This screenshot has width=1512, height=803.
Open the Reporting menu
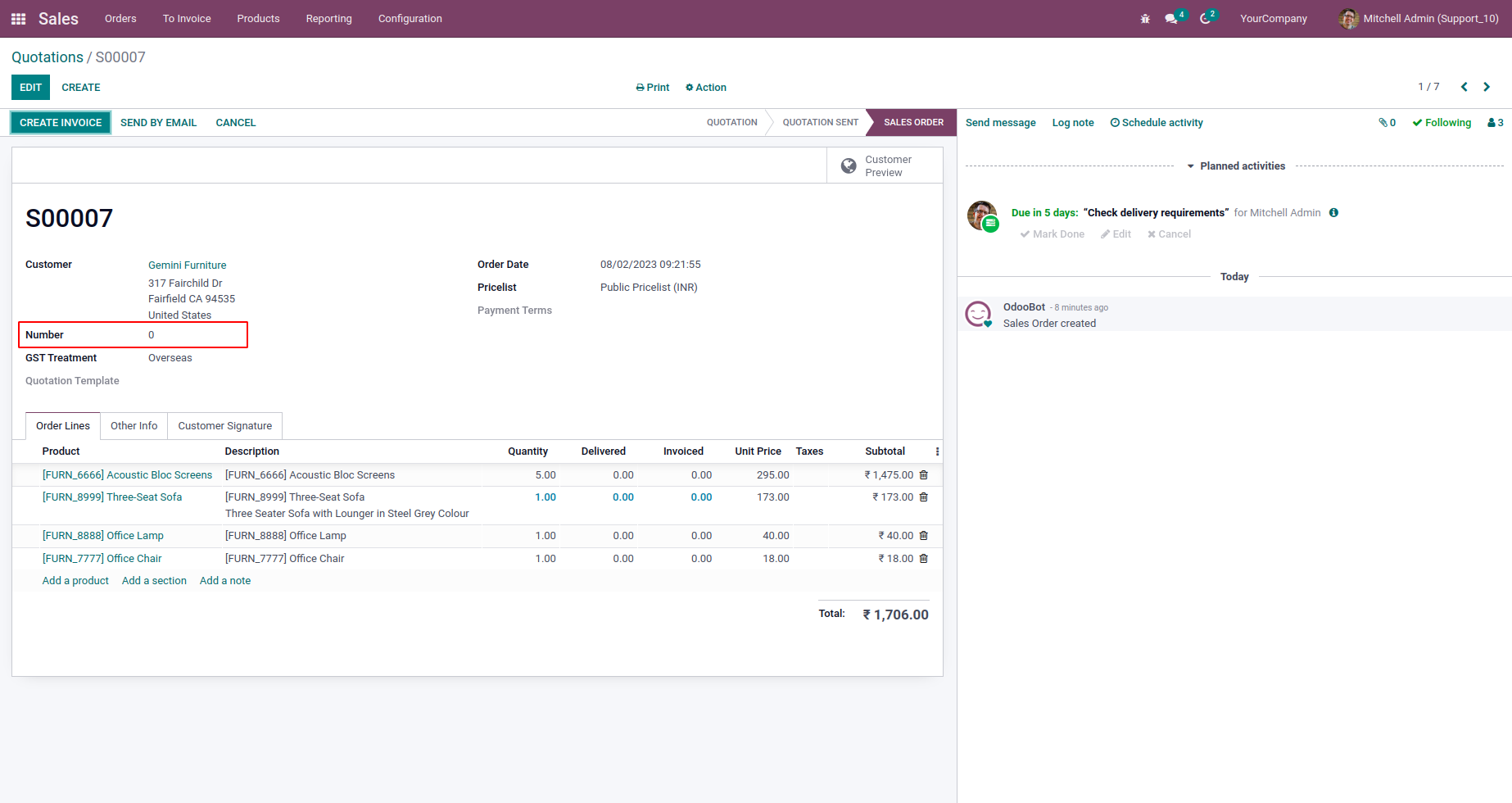(x=328, y=19)
